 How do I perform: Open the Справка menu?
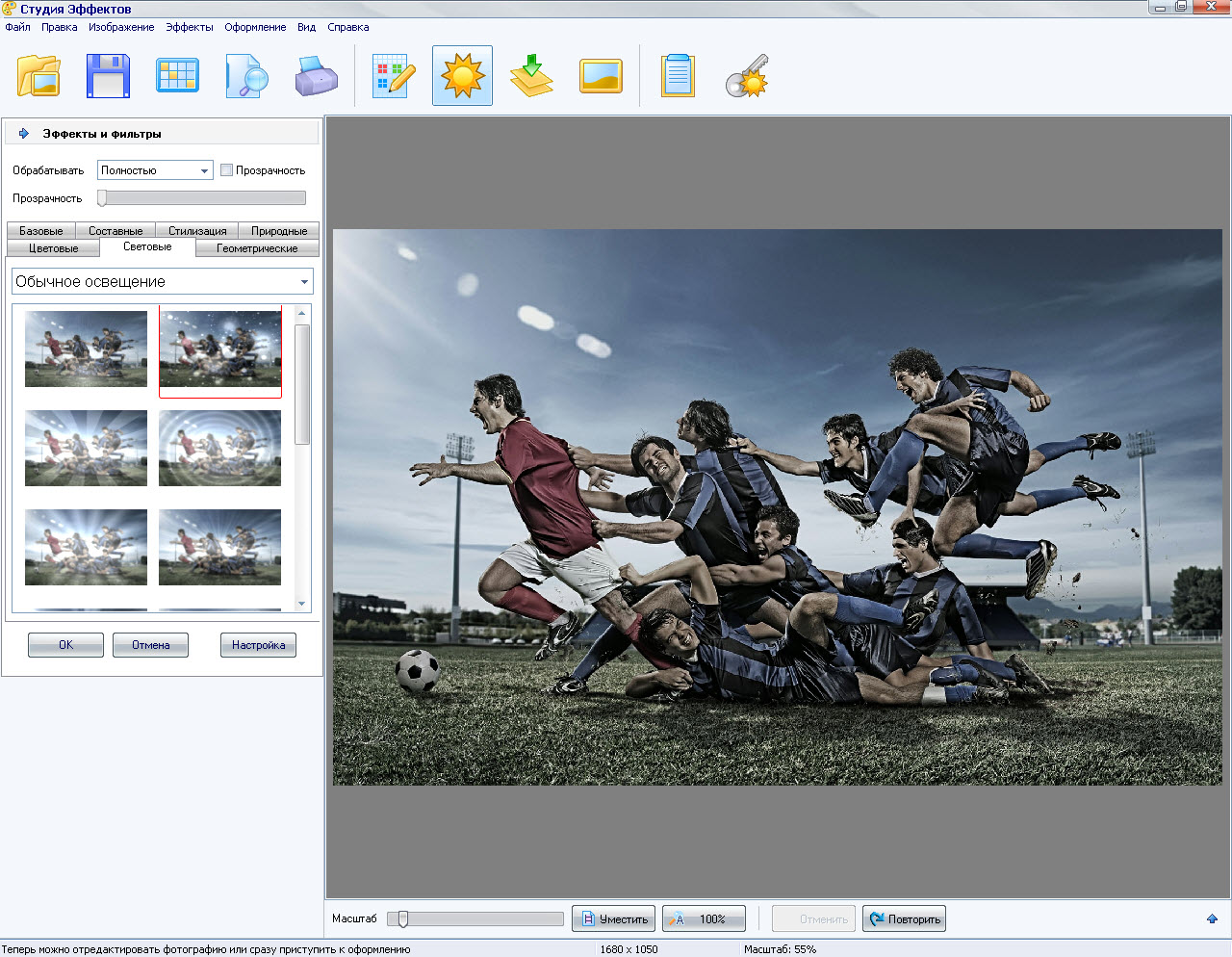[348, 27]
